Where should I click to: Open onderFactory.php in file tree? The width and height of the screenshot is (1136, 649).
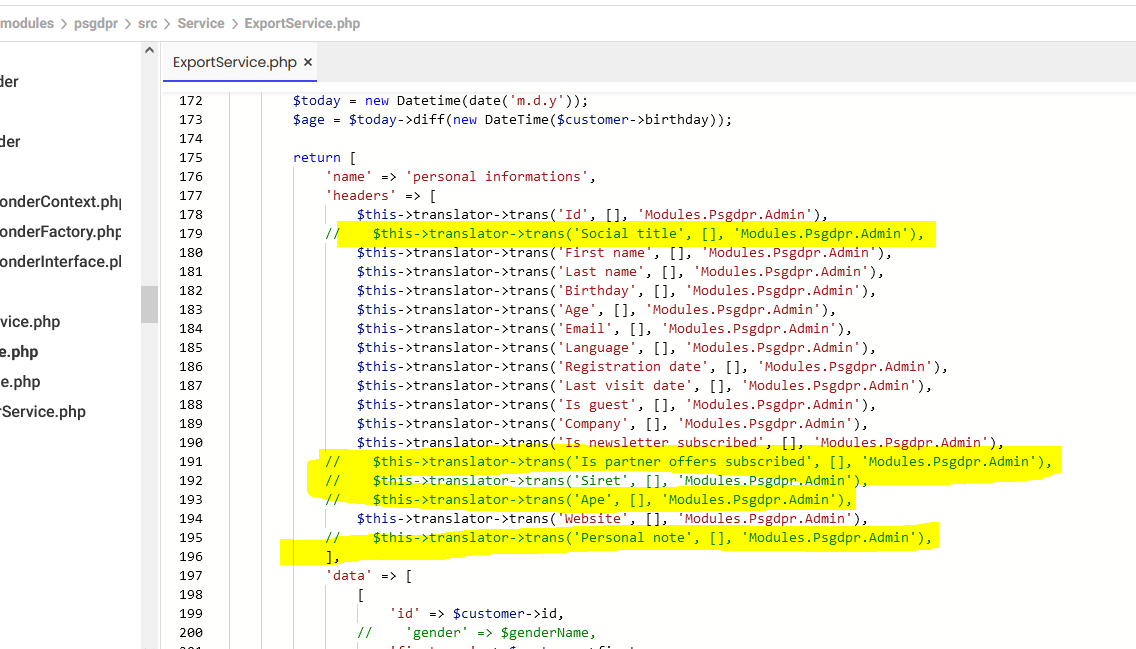point(61,232)
